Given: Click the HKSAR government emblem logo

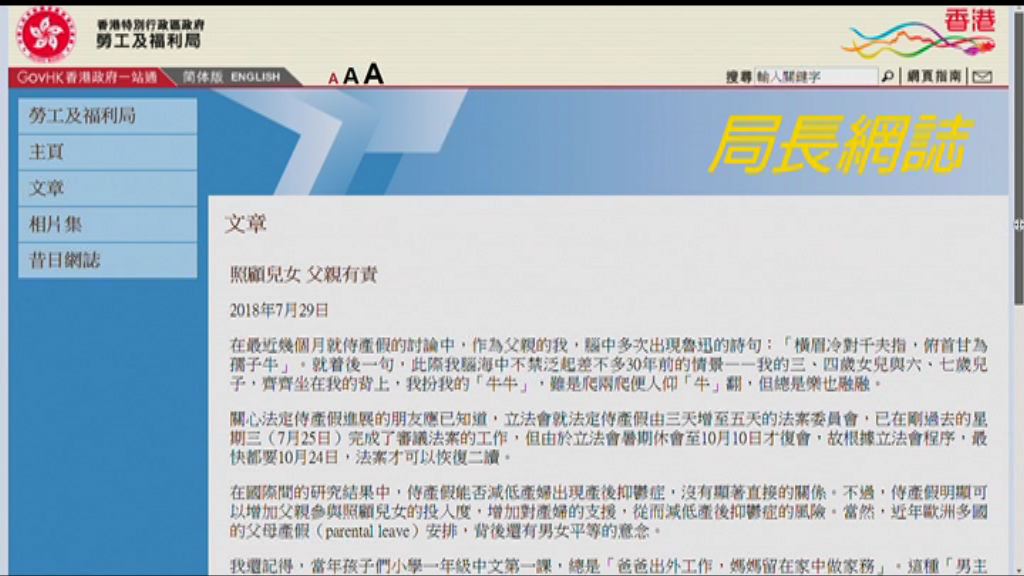Looking at the screenshot, I should click(x=48, y=30).
